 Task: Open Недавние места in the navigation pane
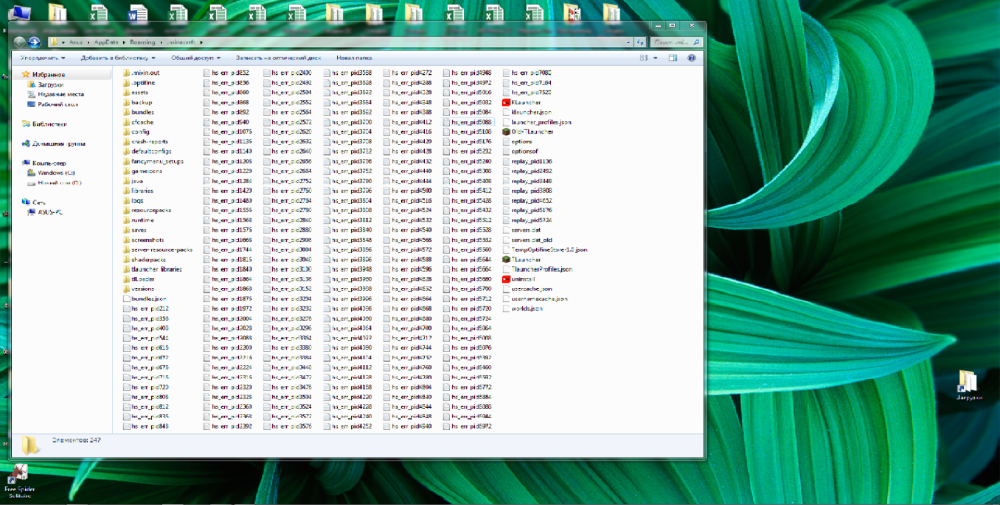tap(61, 94)
